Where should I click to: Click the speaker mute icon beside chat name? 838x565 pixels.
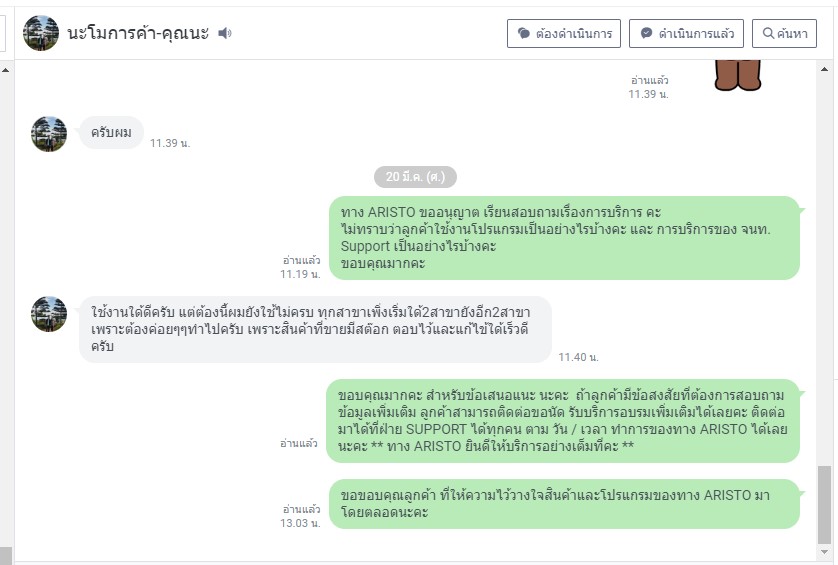coord(224,33)
